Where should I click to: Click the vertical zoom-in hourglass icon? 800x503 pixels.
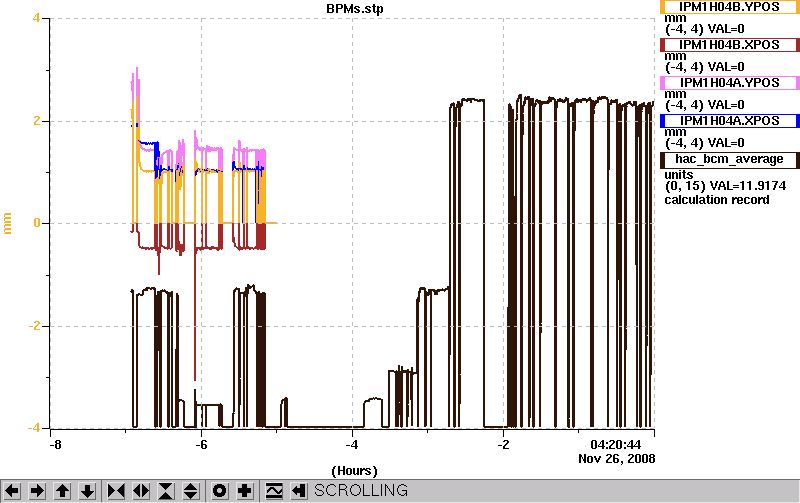[x=166, y=491]
